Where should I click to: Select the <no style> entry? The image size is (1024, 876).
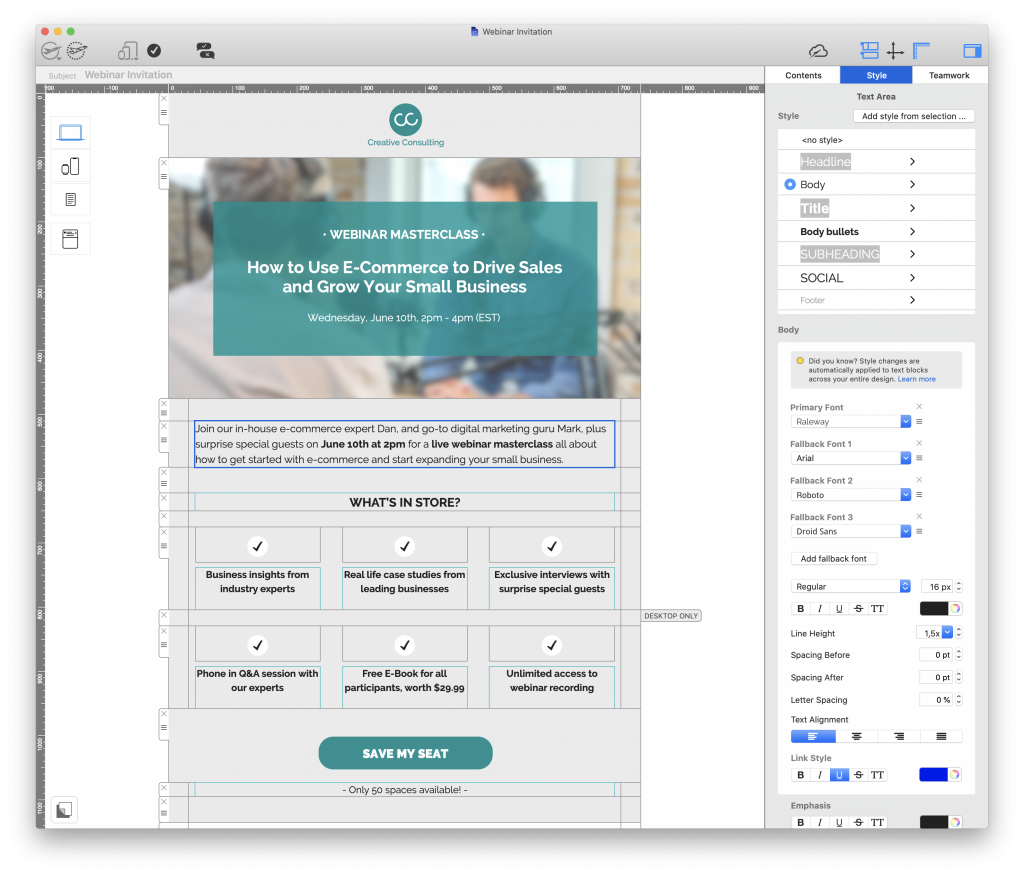876,140
